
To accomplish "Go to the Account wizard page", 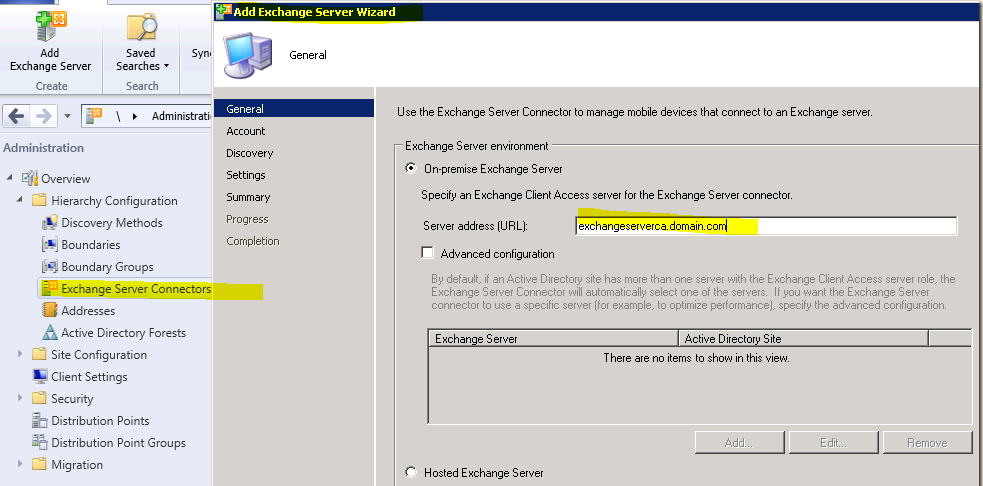I will [x=246, y=130].
